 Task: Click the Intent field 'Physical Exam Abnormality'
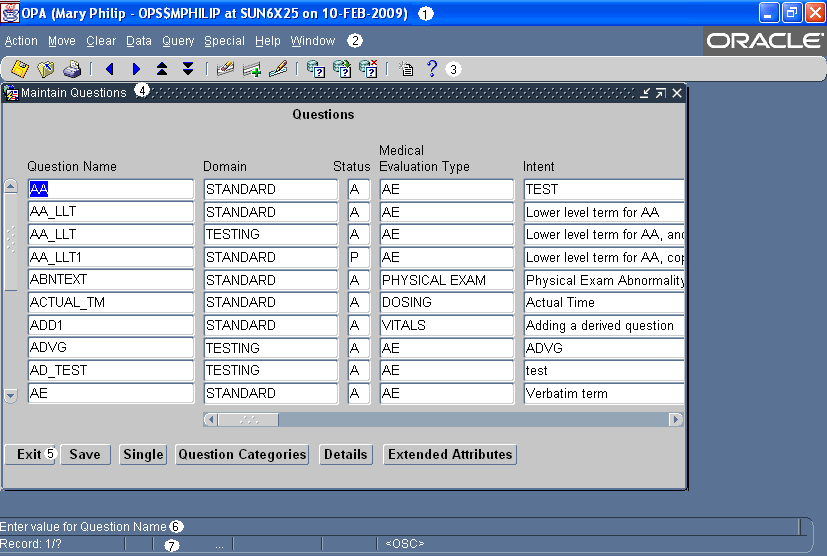[604, 280]
